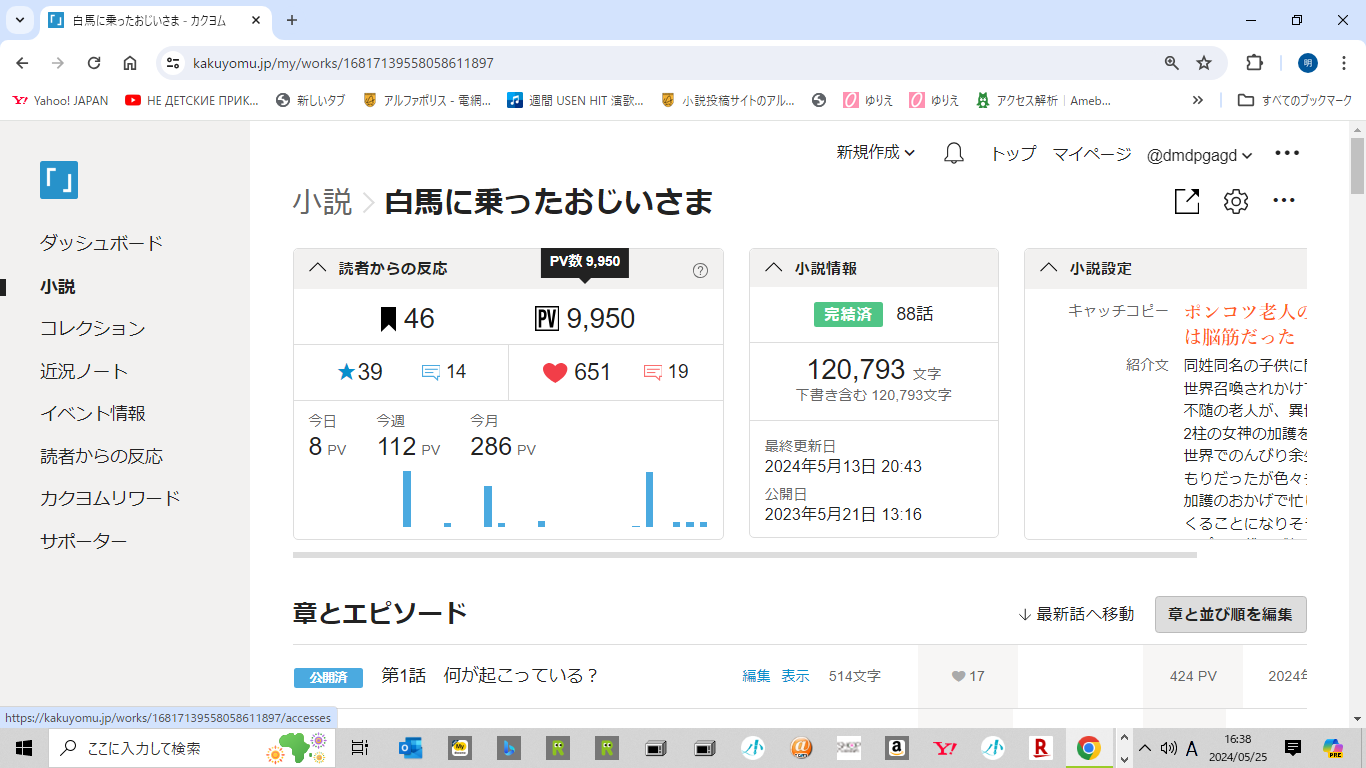Click the blue star 39 rating
The height and width of the screenshot is (768, 1366).
[x=361, y=372]
